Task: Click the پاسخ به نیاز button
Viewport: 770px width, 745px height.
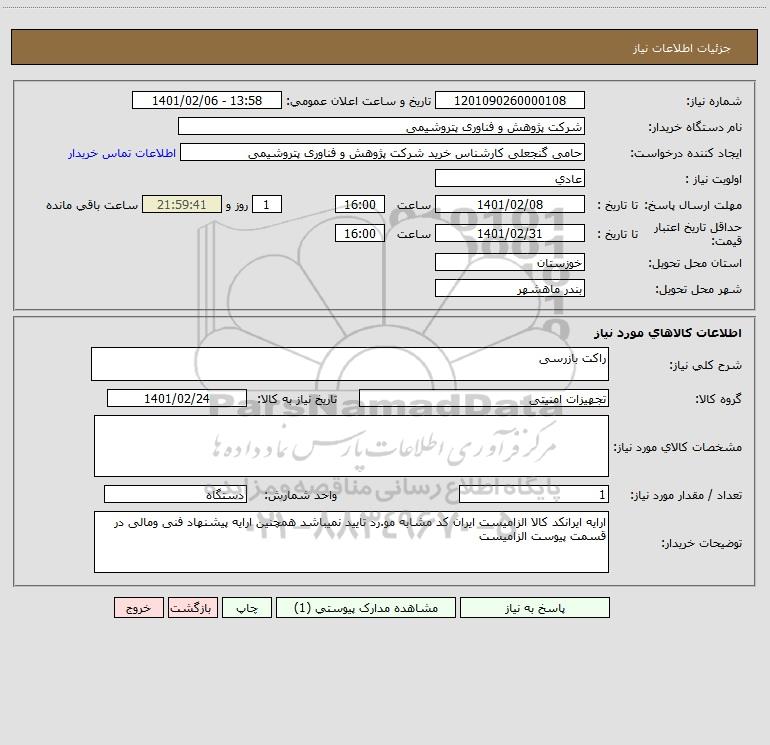Action: [x=535, y=607]
